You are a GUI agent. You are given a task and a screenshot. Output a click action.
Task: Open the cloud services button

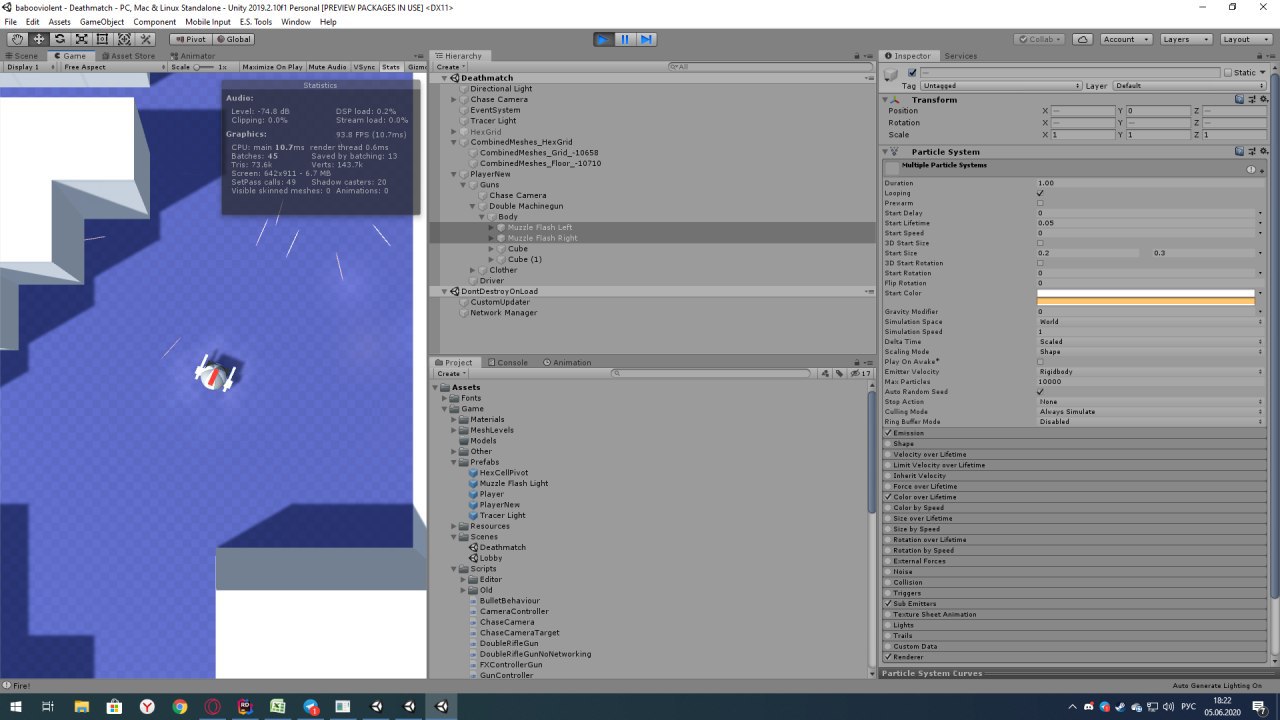[x=1082, y=39]
